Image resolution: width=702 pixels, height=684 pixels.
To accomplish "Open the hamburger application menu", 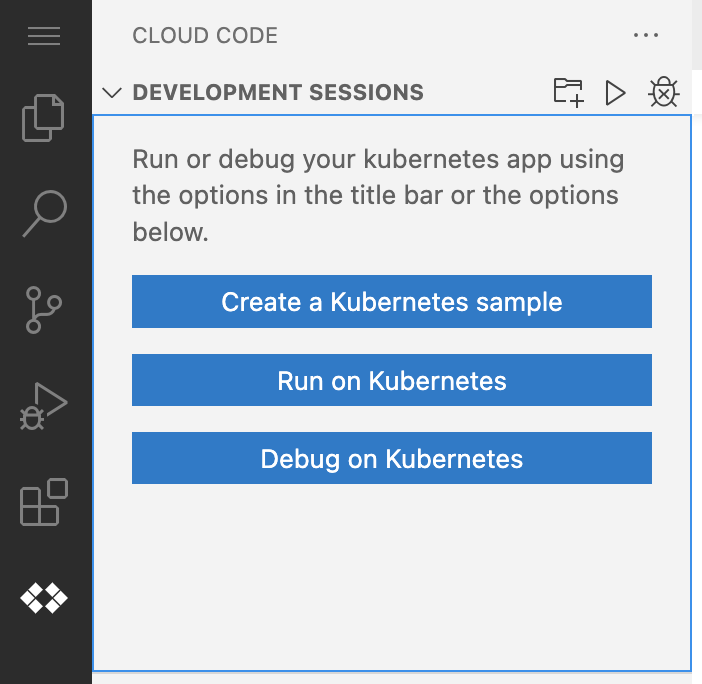I will pyautogui.click(x=44, y=37).
